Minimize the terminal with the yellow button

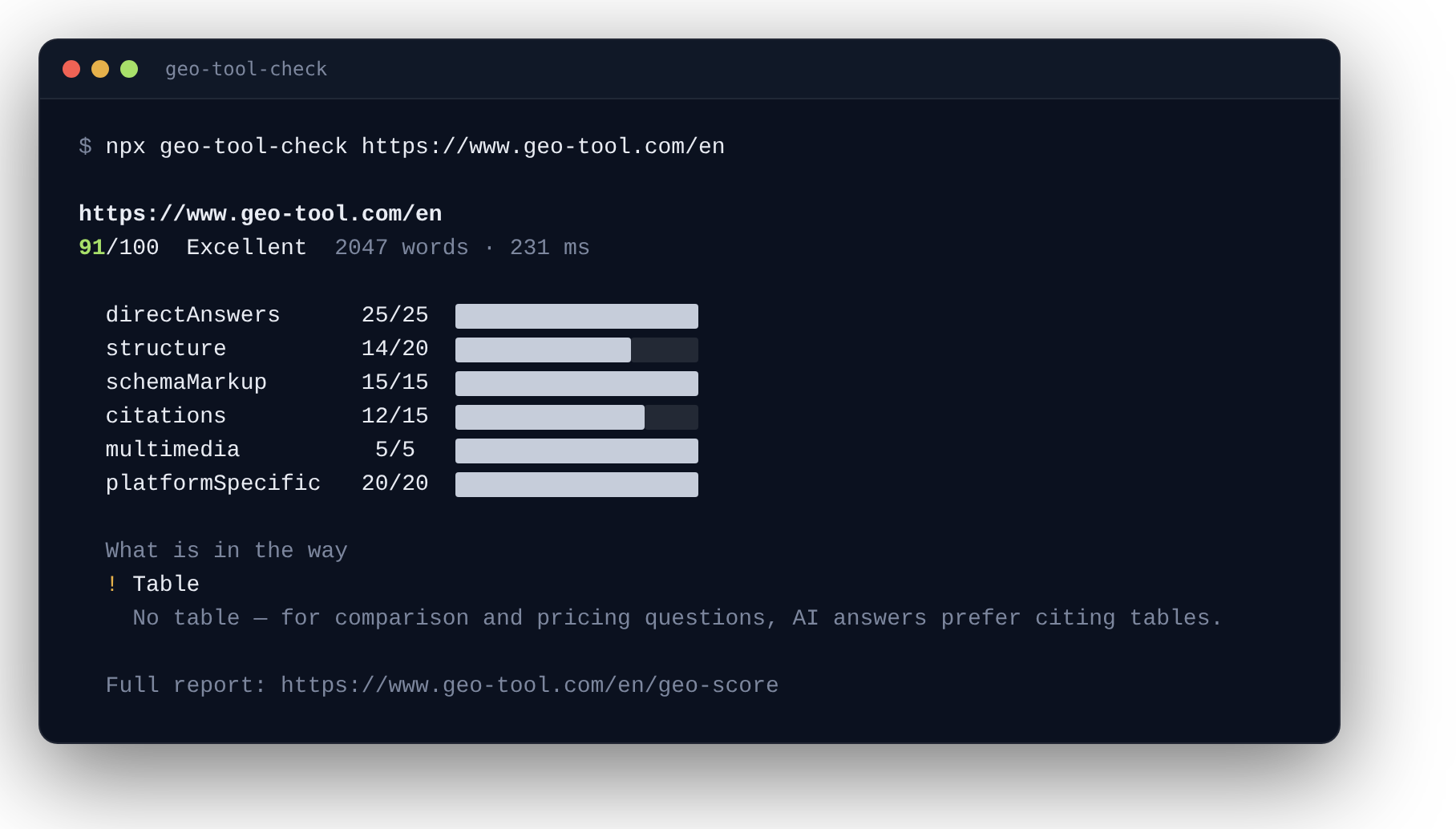pyautogui.click(x=100, y=69)
